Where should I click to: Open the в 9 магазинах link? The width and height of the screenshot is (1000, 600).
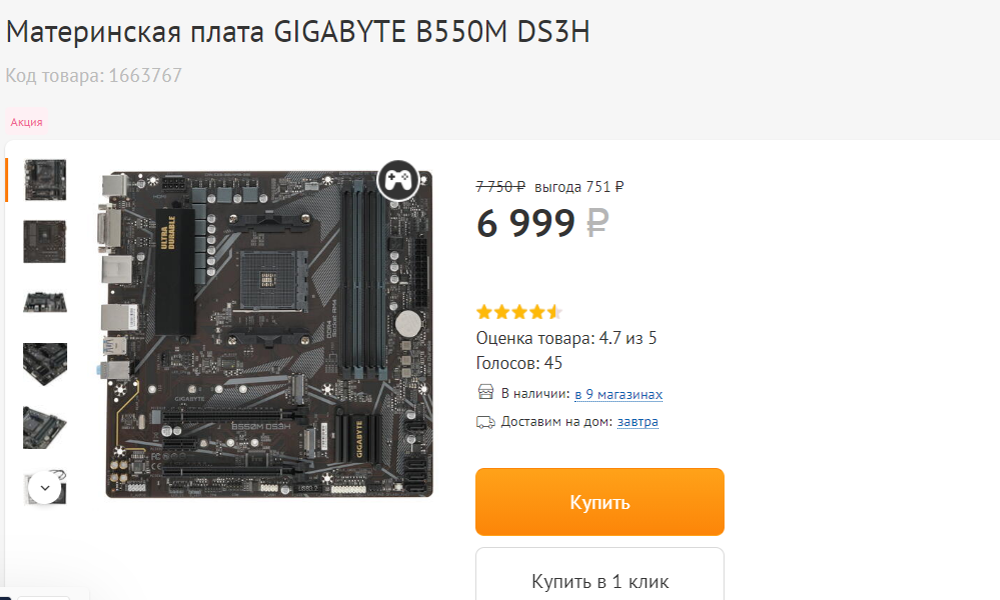(x=619, y=394)
